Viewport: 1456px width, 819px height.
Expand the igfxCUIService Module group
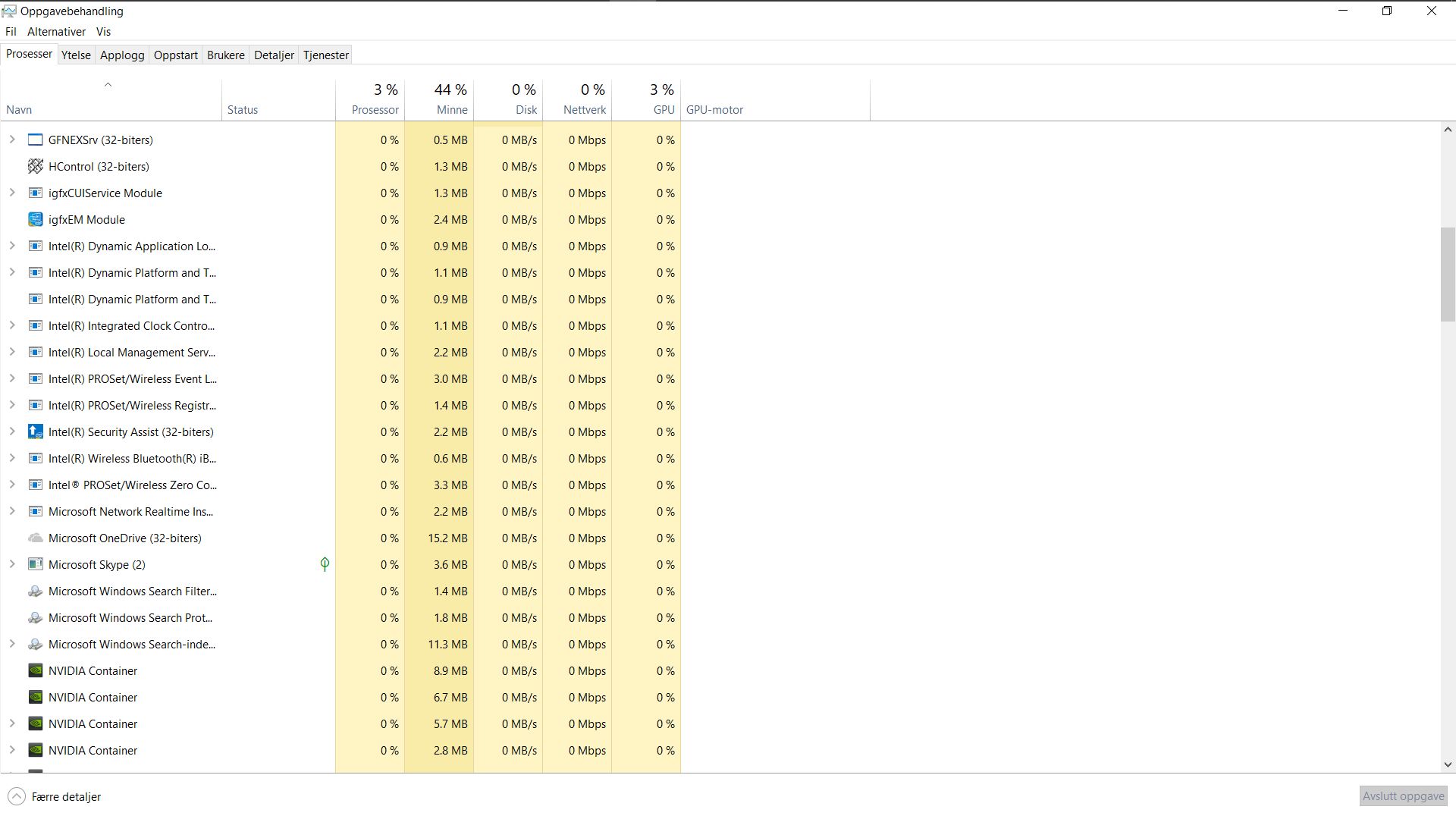[11, 193]
